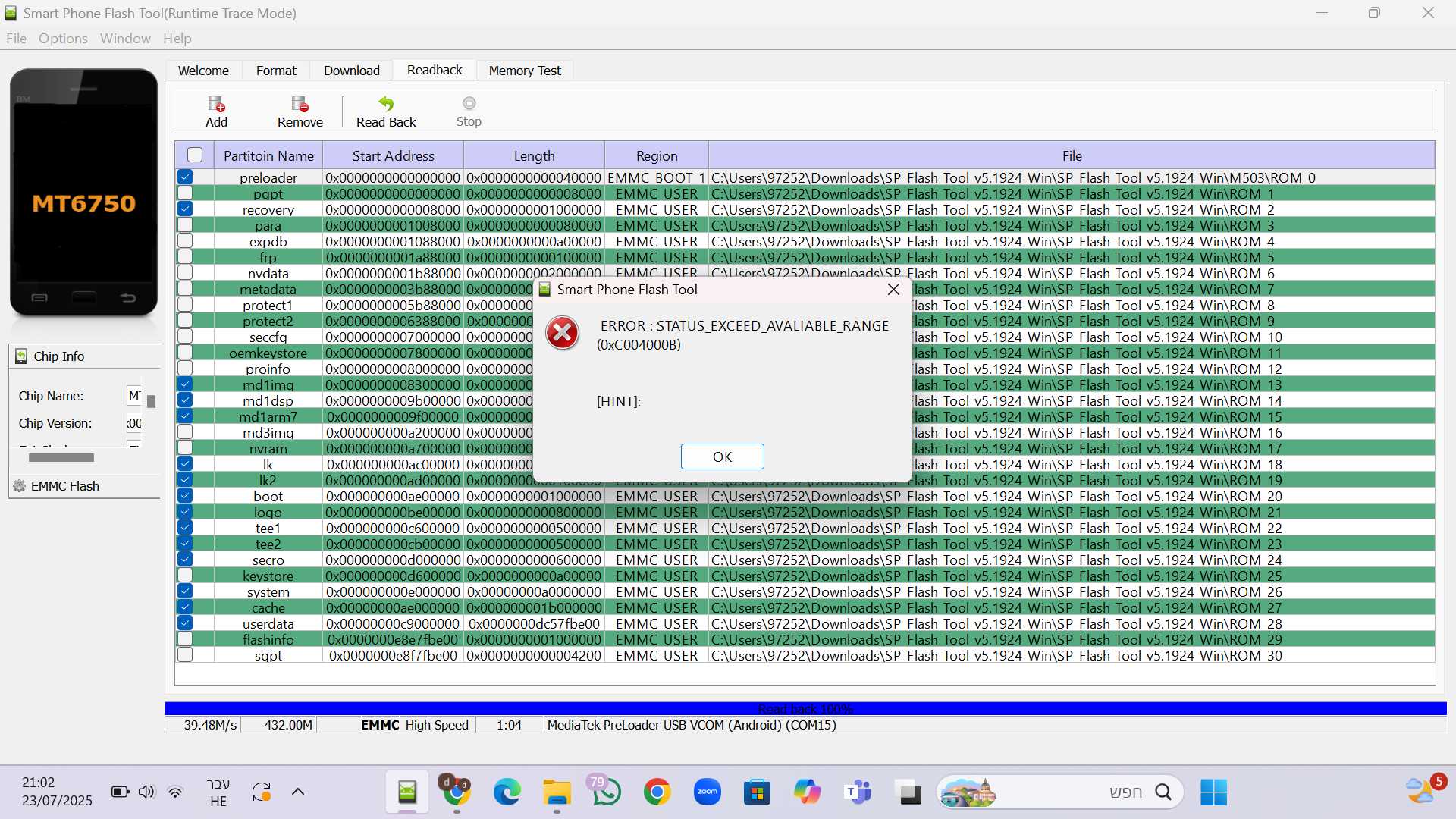Click the Remove entry icon

[x=300, y=104]
